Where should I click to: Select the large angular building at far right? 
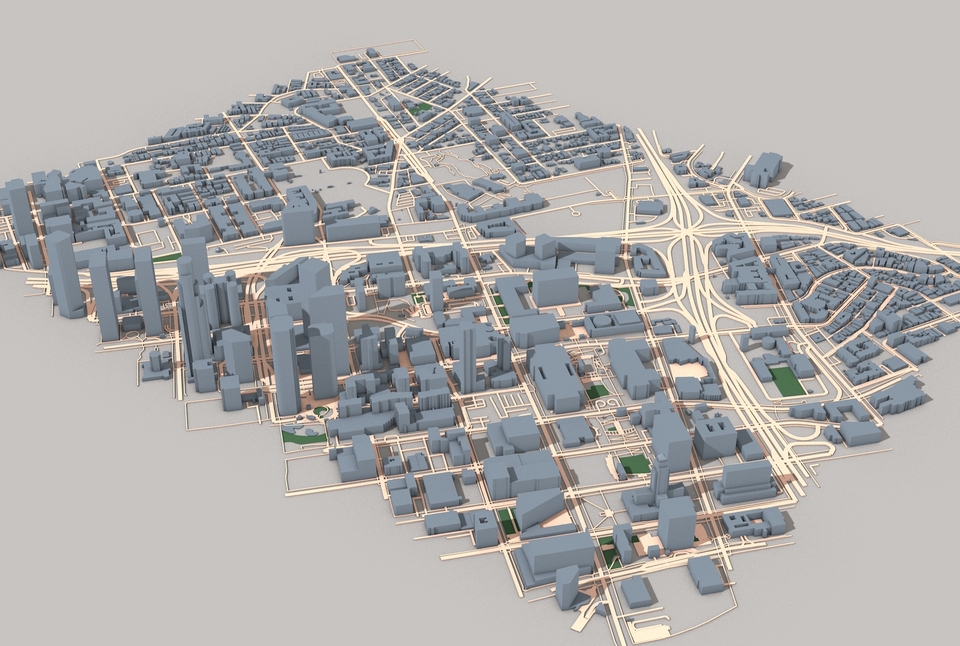(x=897, y=395)
